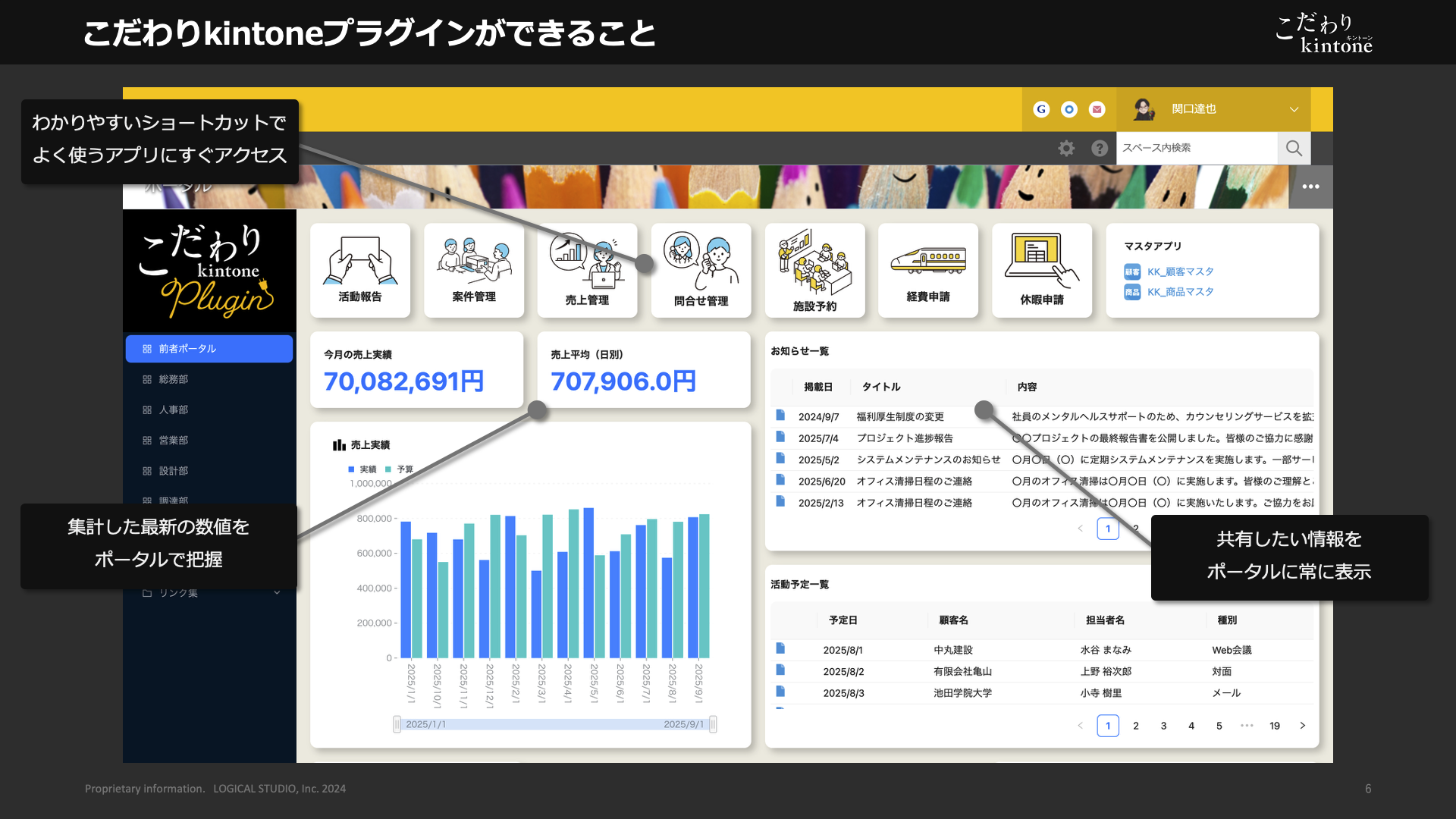This screenshot has height=819, width=1456.
Task: Click システムメンテナンスのお知らせ notice title
Action: (928, 460)
